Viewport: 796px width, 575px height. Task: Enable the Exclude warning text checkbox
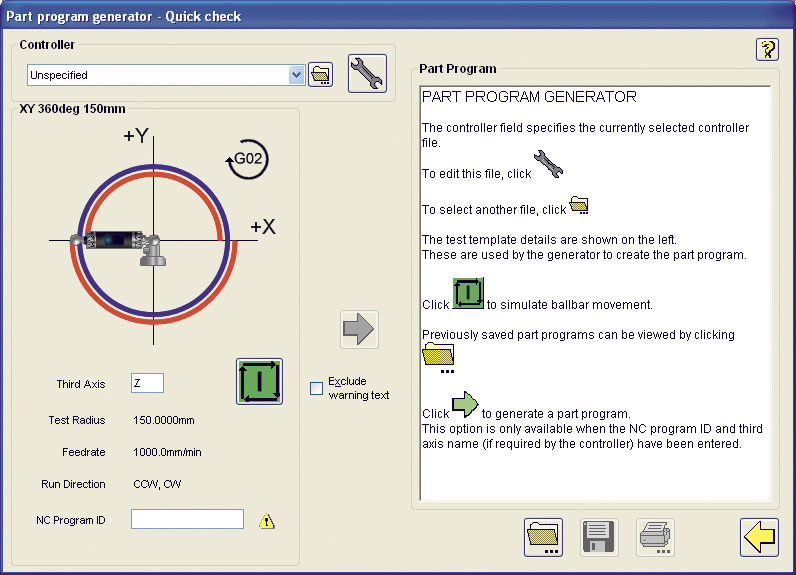[x=317, y=388]
